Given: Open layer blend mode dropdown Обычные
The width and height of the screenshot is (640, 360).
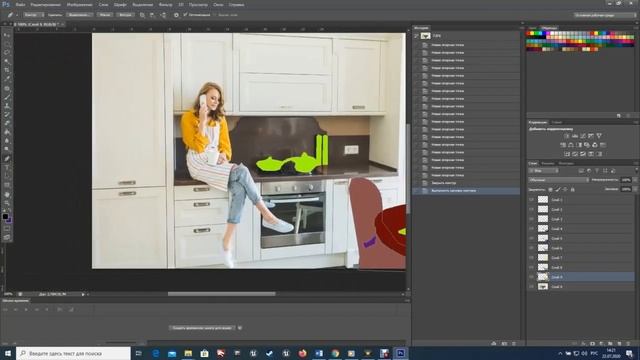Looking at the screenshot, I should coord(559,180).
